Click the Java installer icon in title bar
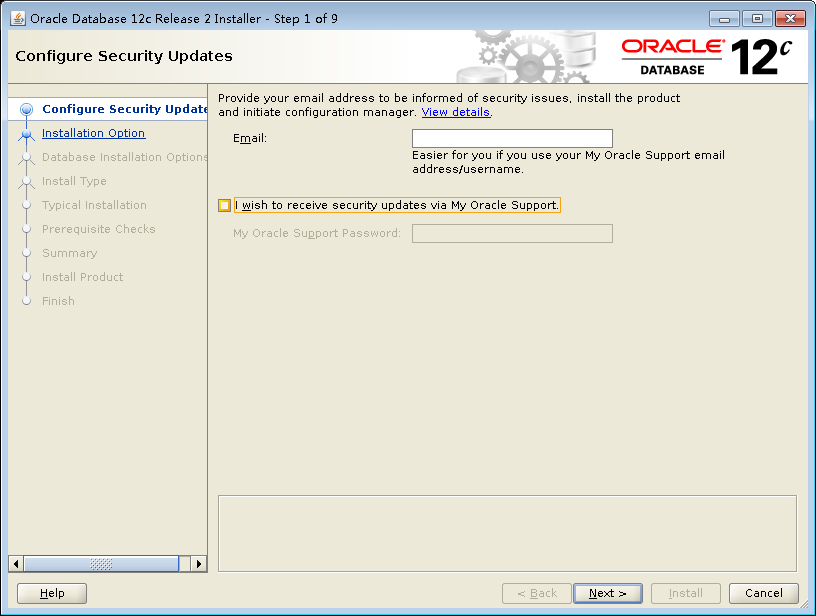The height and width of the screenshot is (616, 816). 18,19
